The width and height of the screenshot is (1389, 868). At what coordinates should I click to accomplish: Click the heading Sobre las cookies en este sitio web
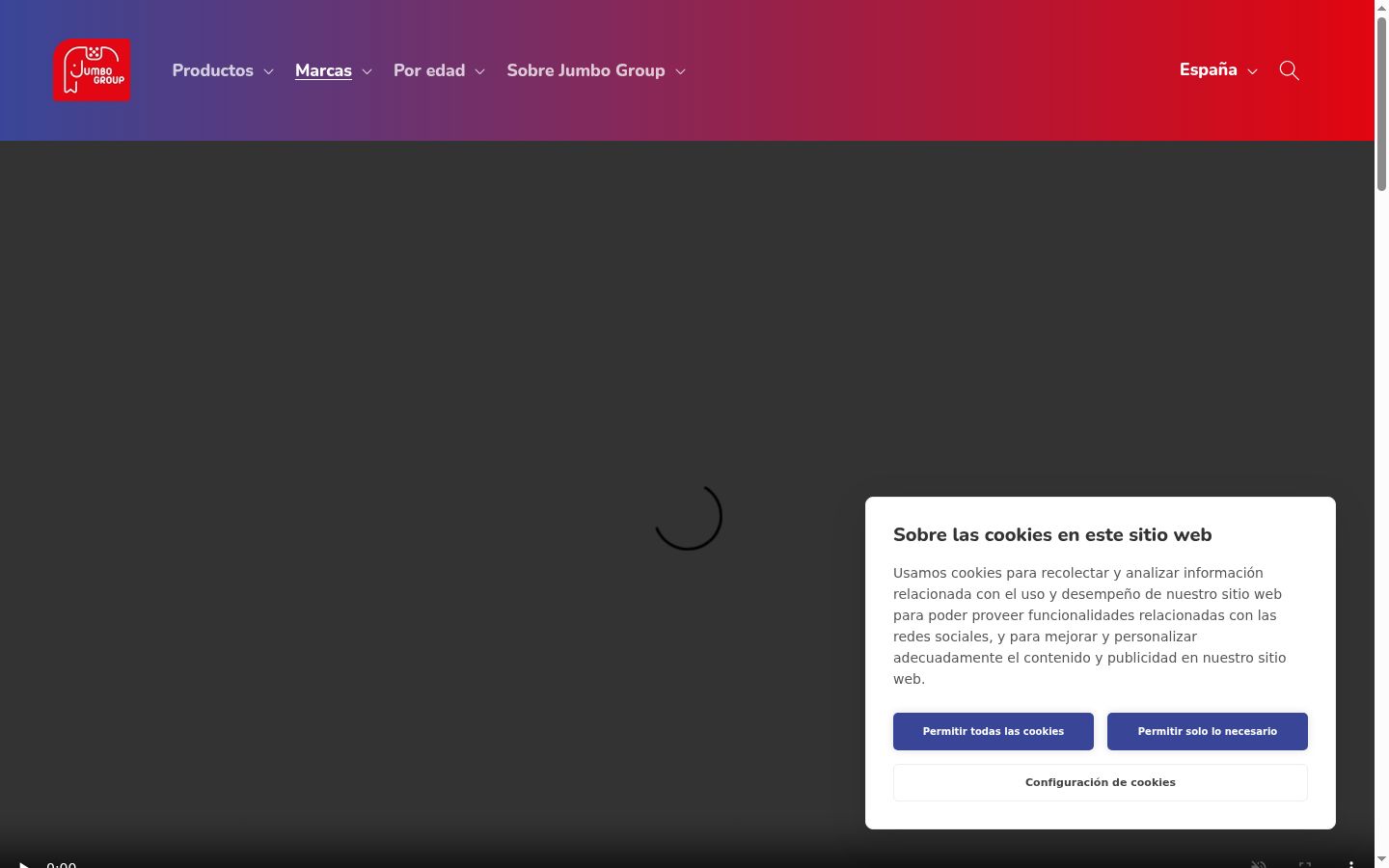(1052, 535)
